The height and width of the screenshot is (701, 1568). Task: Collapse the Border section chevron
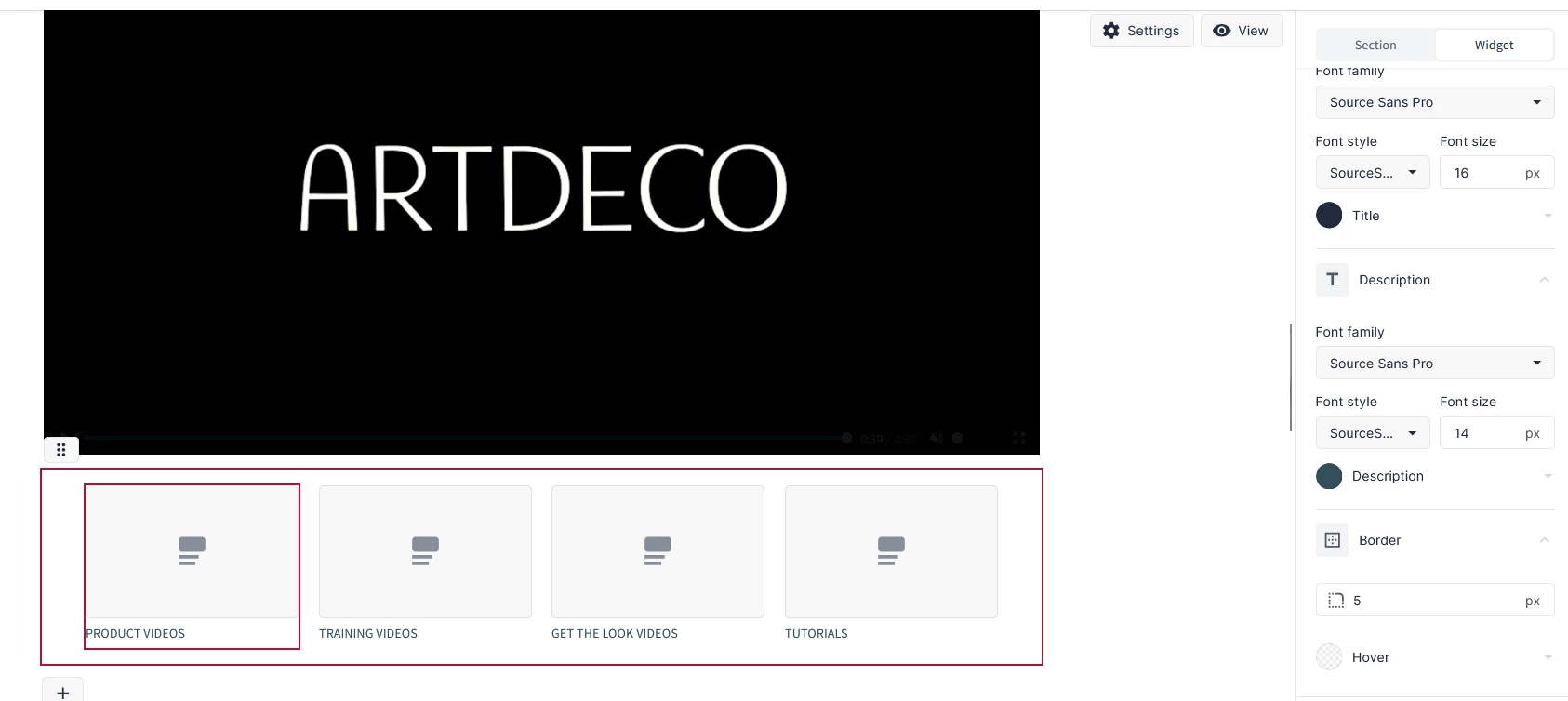coord(1544,540)
